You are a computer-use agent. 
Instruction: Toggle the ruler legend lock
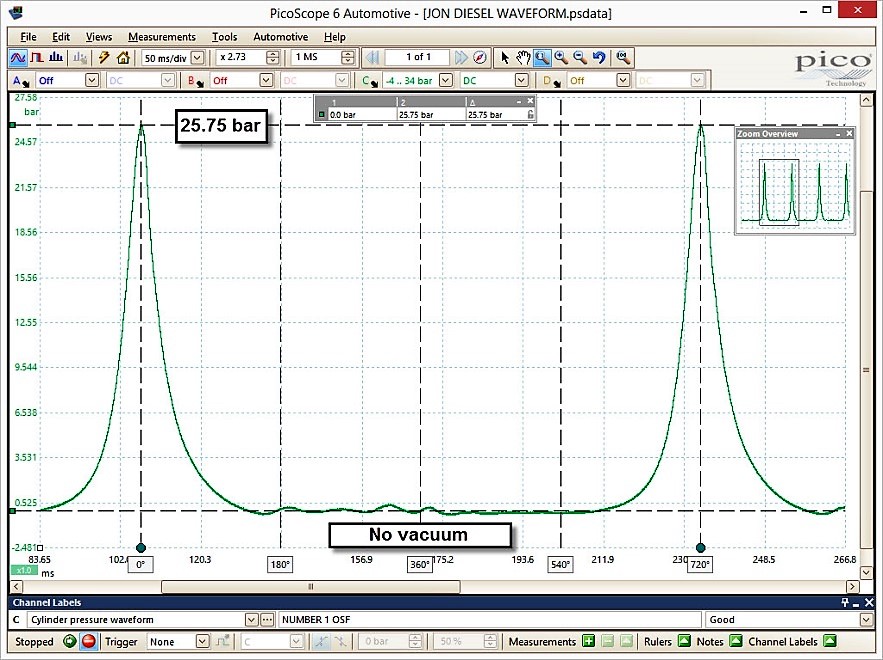coord(530,114)
